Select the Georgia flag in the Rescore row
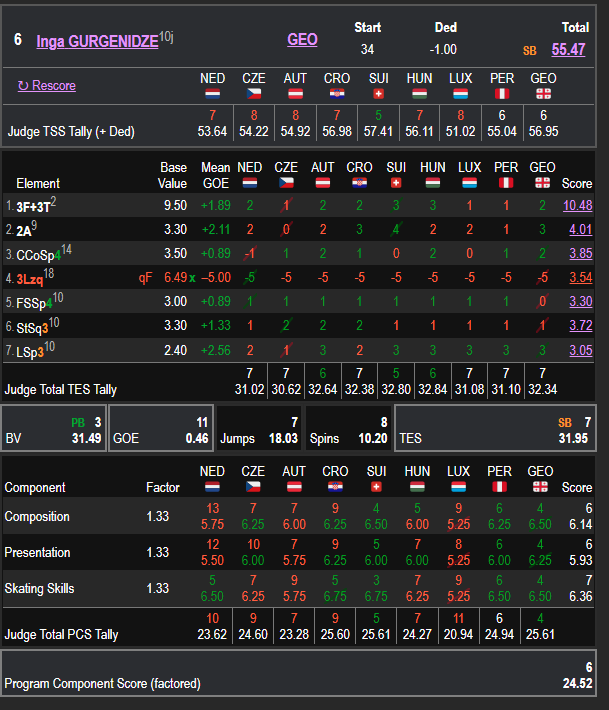This screenshot has width=609, height=710. [543, 94]
